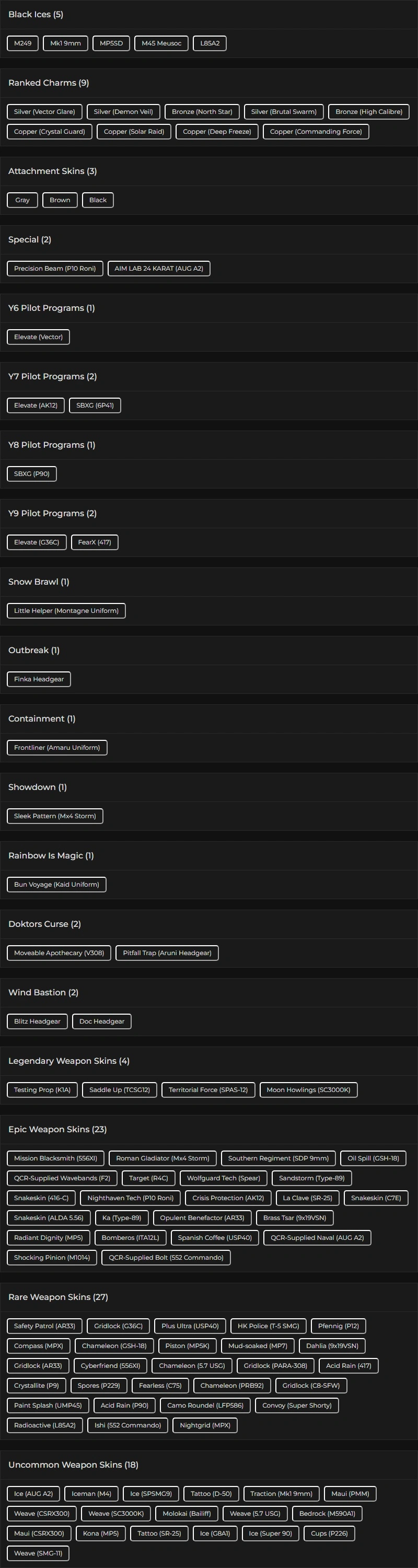
Task: Select the Finka Headgear tag
Action: click(x=39, y=679)
